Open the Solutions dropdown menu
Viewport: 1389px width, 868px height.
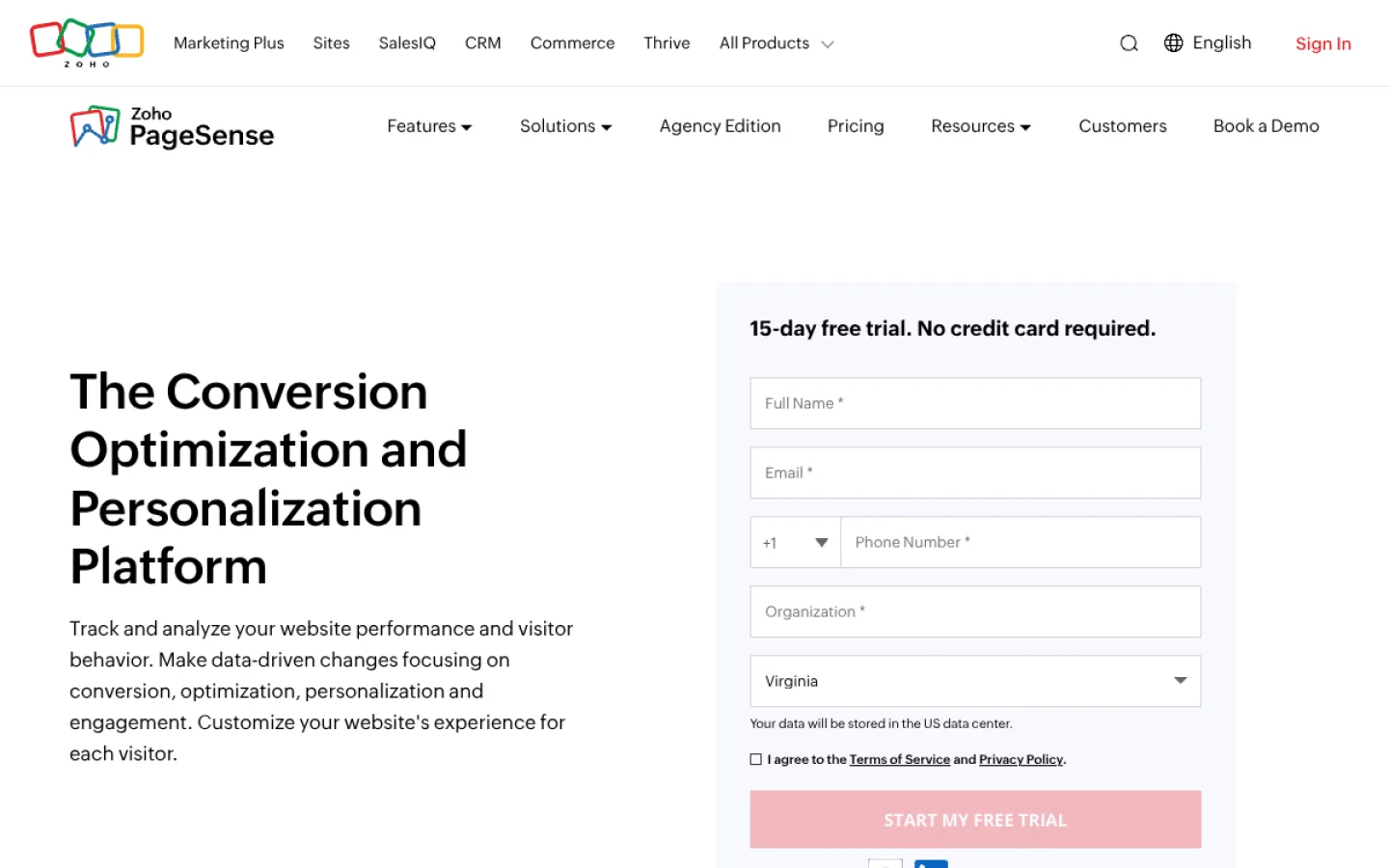click(x=566, y=126)
